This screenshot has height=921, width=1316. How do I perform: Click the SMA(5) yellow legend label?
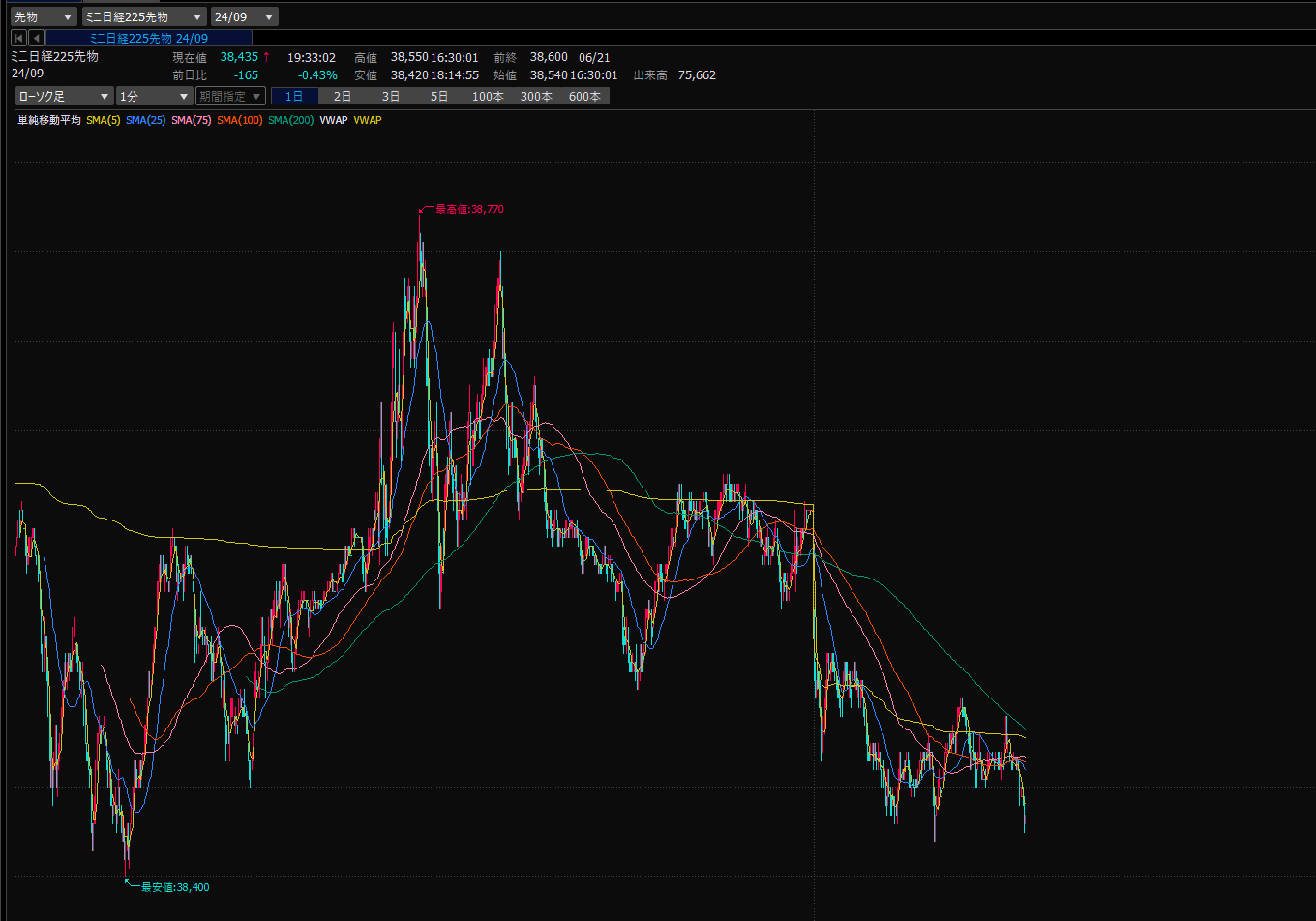click(x=104, y=120)
